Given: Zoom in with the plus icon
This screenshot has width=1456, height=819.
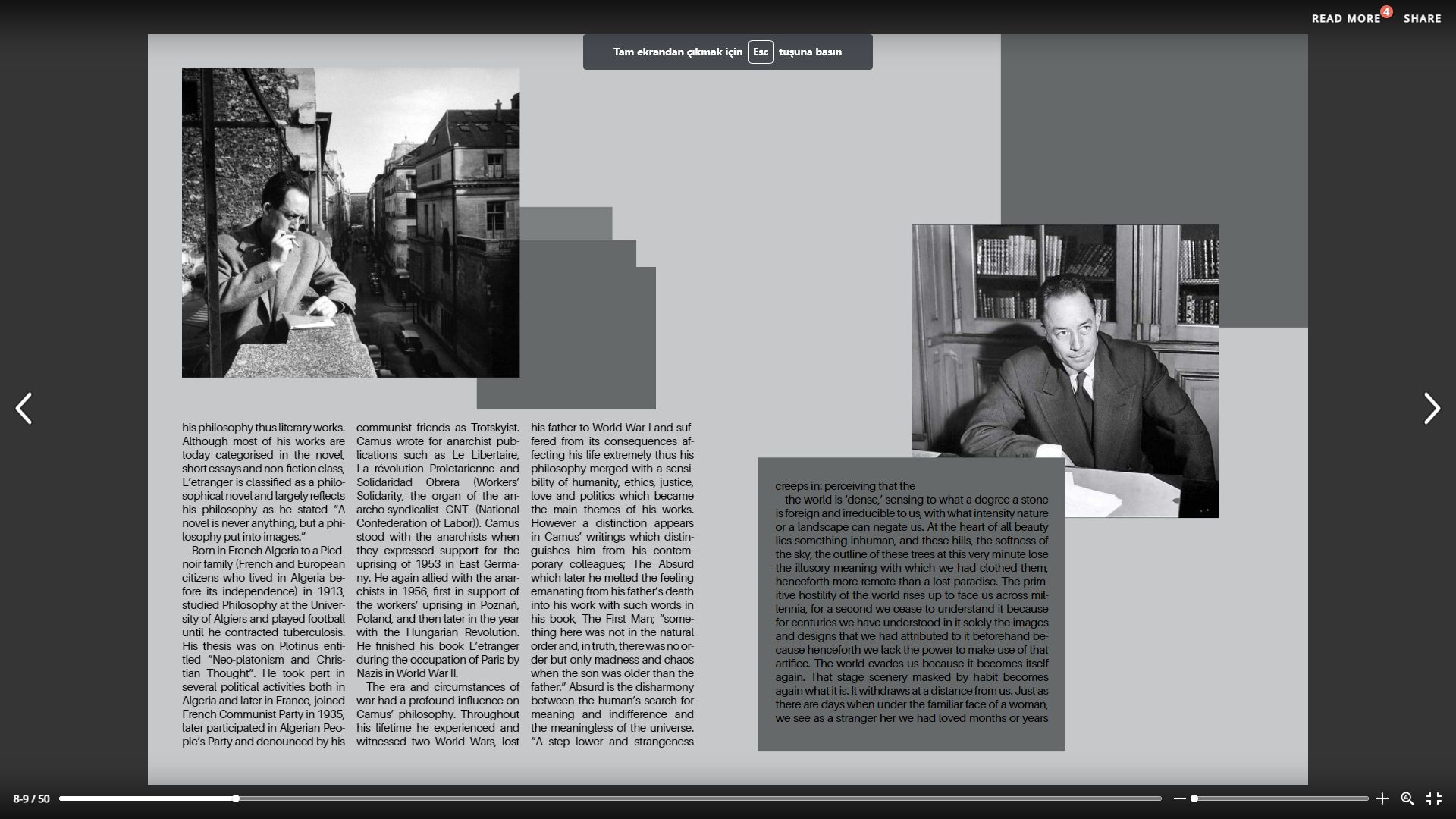Looking at the screenshot, I should click(1382, 799).
